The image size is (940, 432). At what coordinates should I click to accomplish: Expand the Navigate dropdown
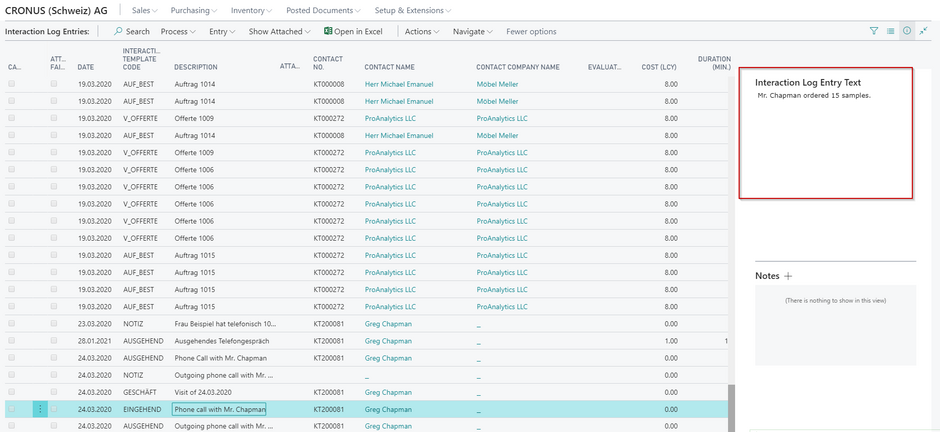pyautogui.click(x=472, y=32)
